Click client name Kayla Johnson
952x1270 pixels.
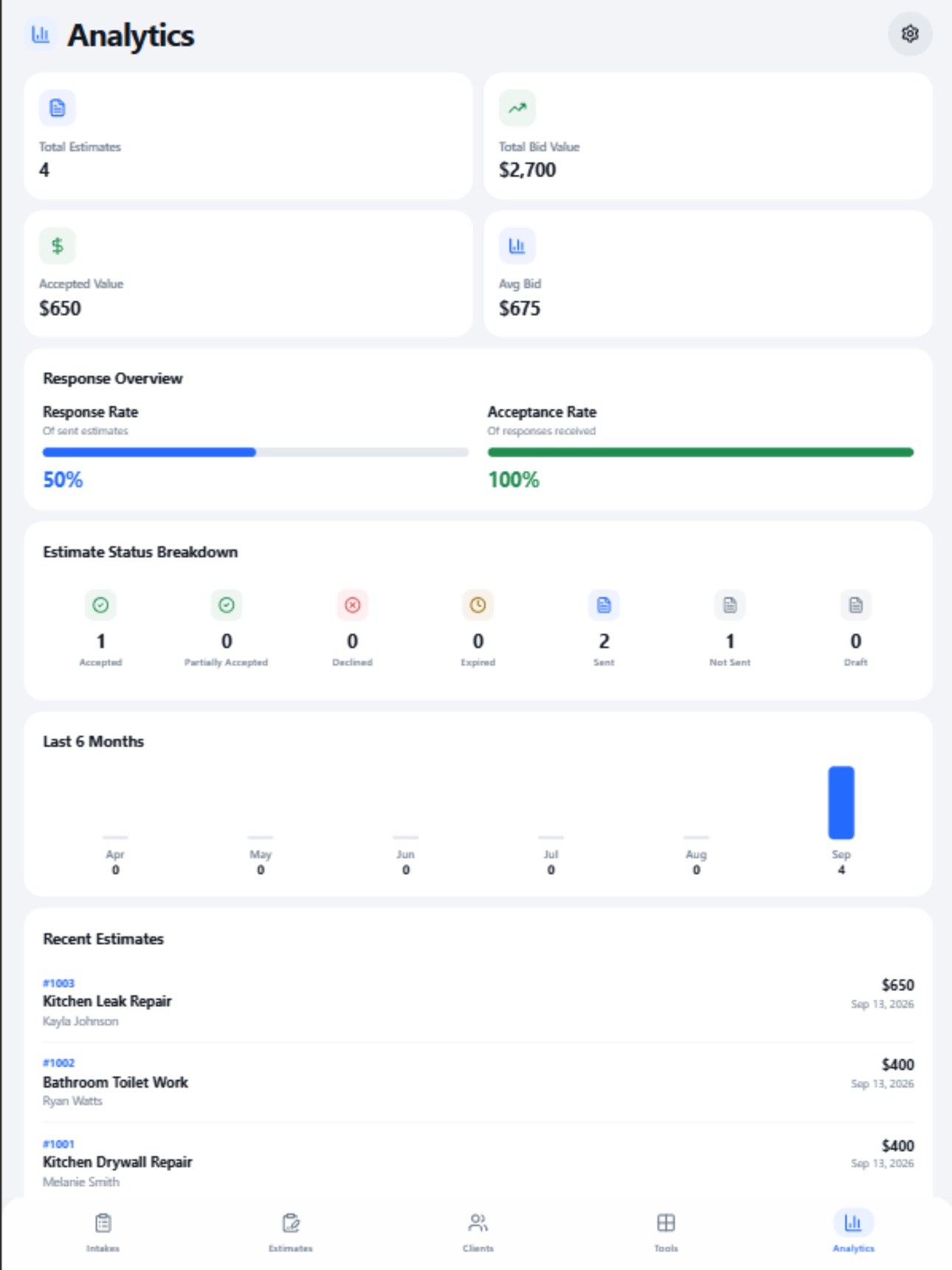[80, 1021]
